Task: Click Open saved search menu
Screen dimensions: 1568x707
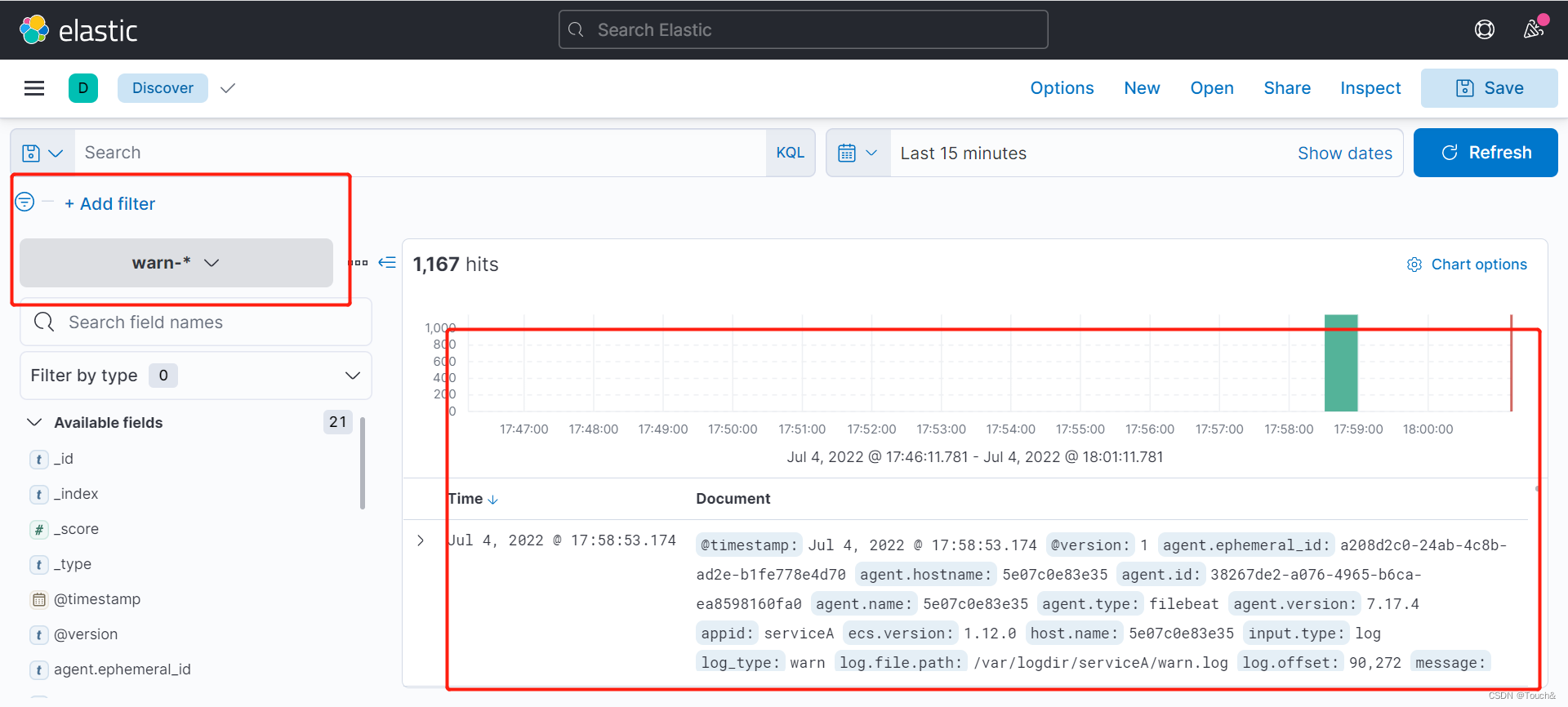Action: tap(1212, 88)
